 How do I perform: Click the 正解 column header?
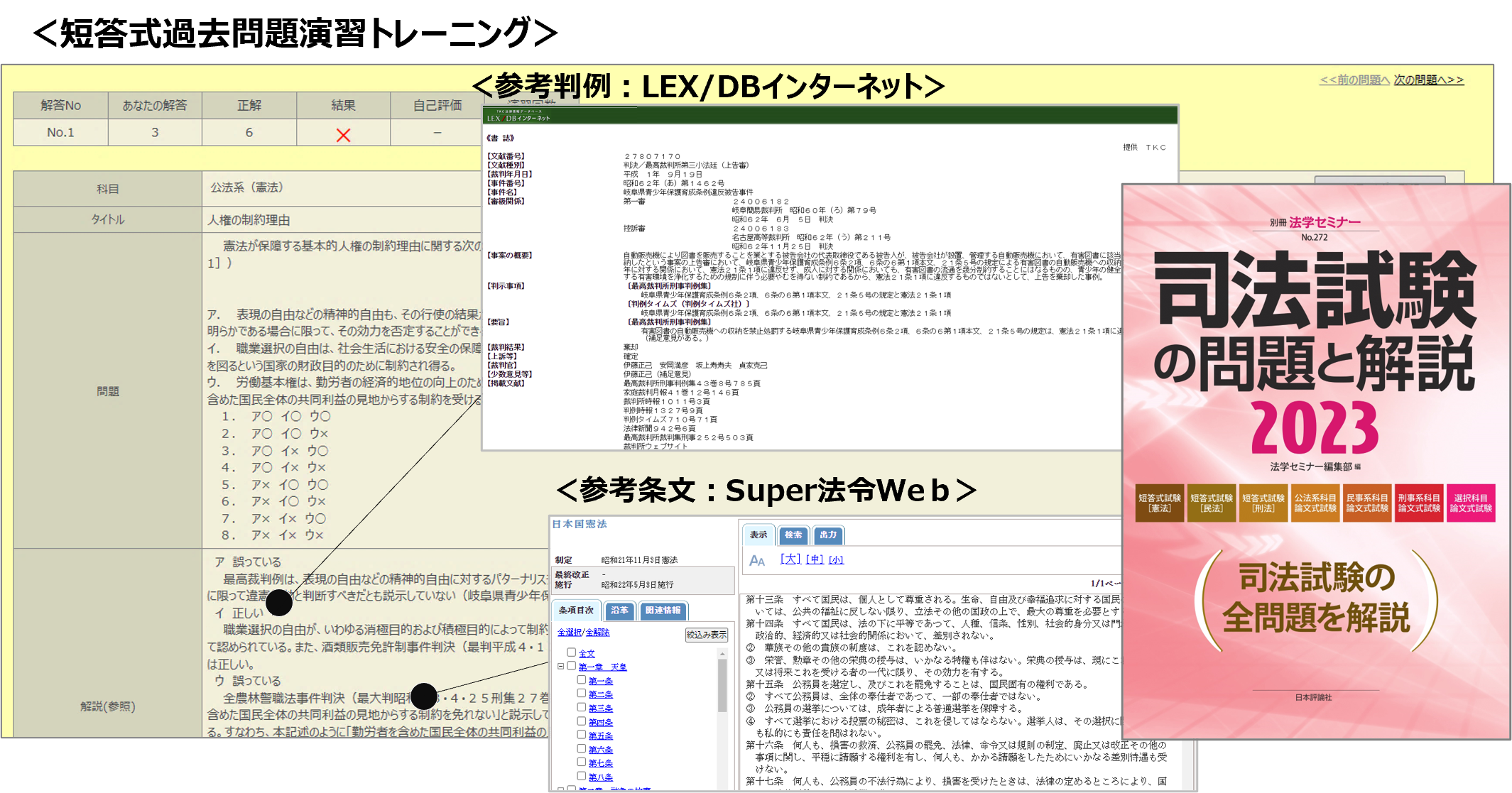(x=249, y=105)
